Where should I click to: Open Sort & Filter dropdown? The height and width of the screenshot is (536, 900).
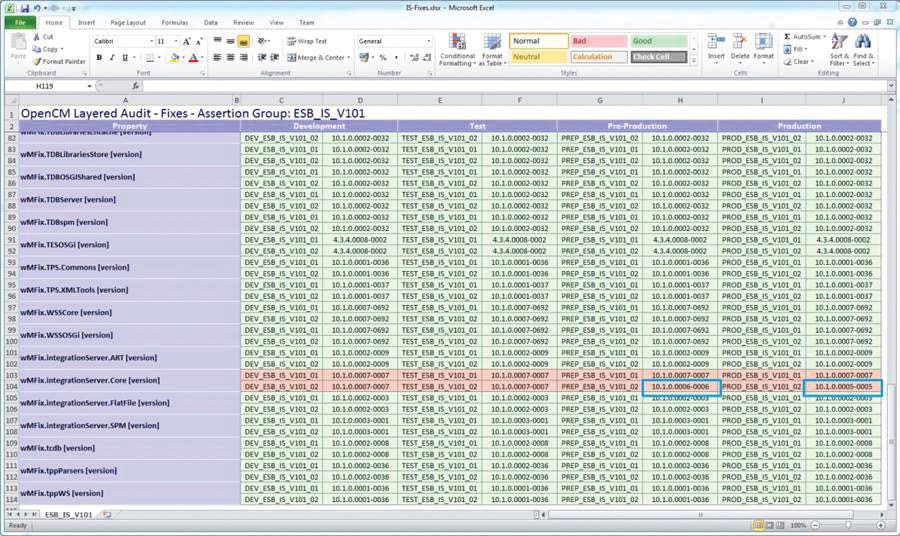point(838,50)
